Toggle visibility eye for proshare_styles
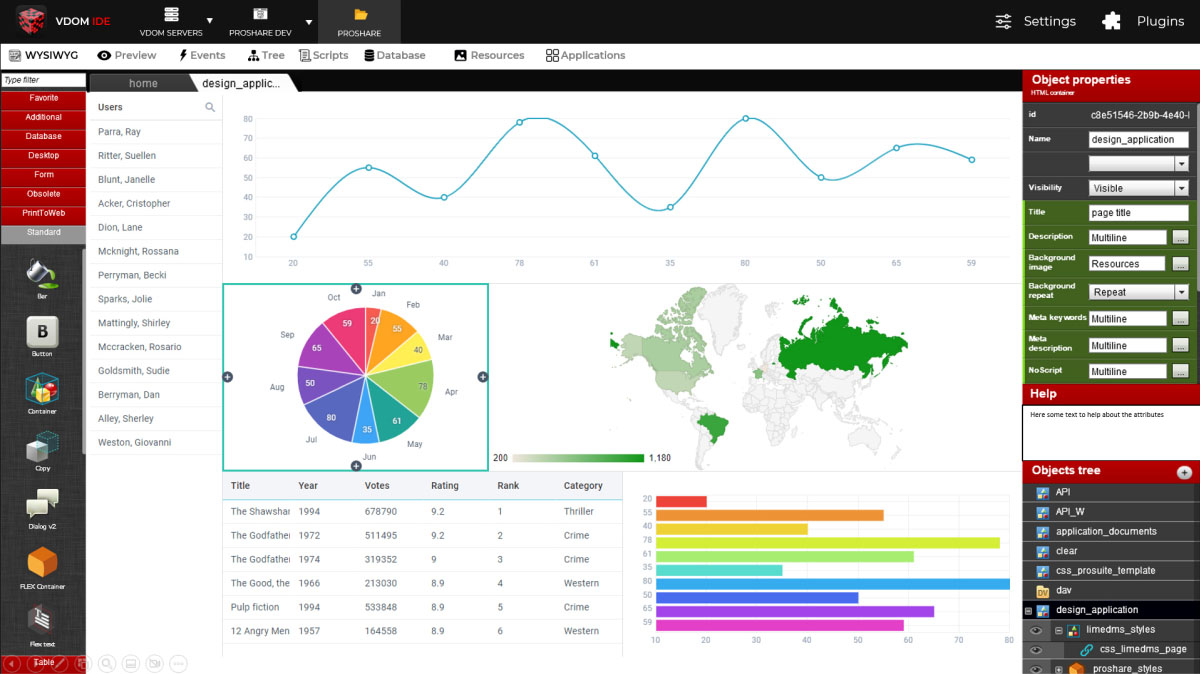Viewport: 1200px width, 674px height. [1036, 669]
